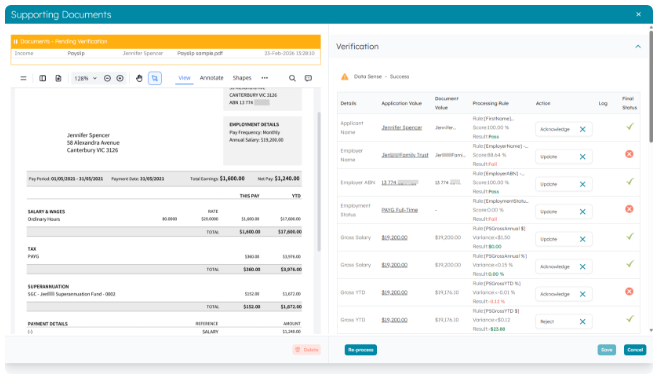Image resolution: width=658 pixels, height=379 pixels.
Task: Select the Payslip sample.pdf document row
Action: [x=165, y=53]
